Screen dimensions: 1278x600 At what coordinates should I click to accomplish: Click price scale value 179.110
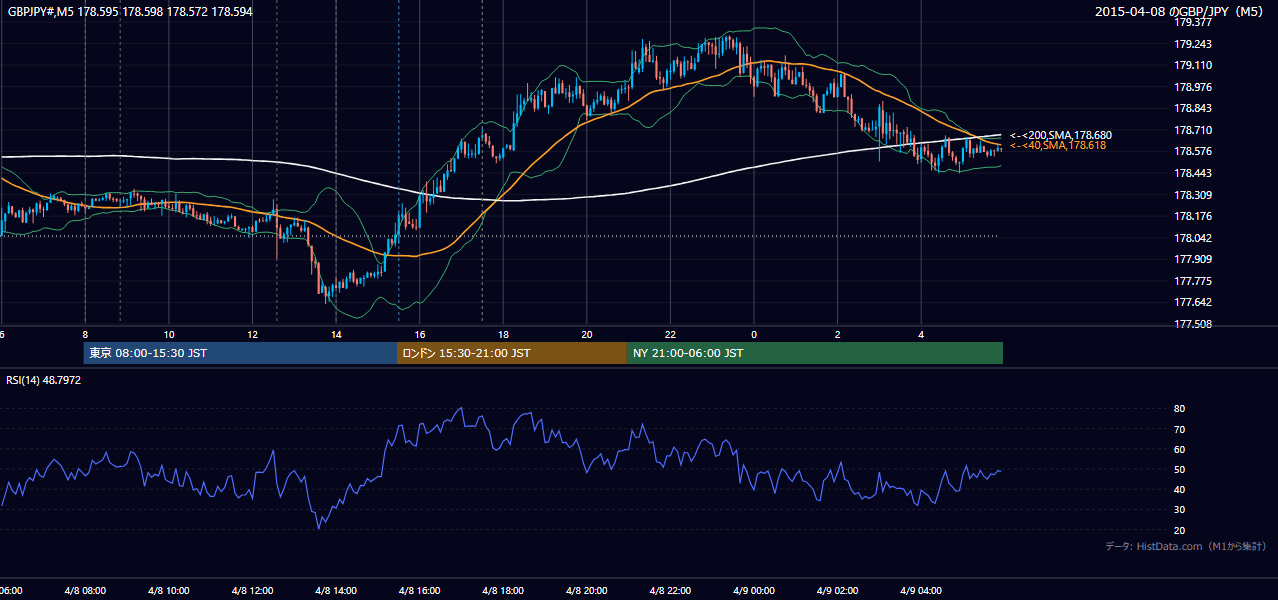1192,65
